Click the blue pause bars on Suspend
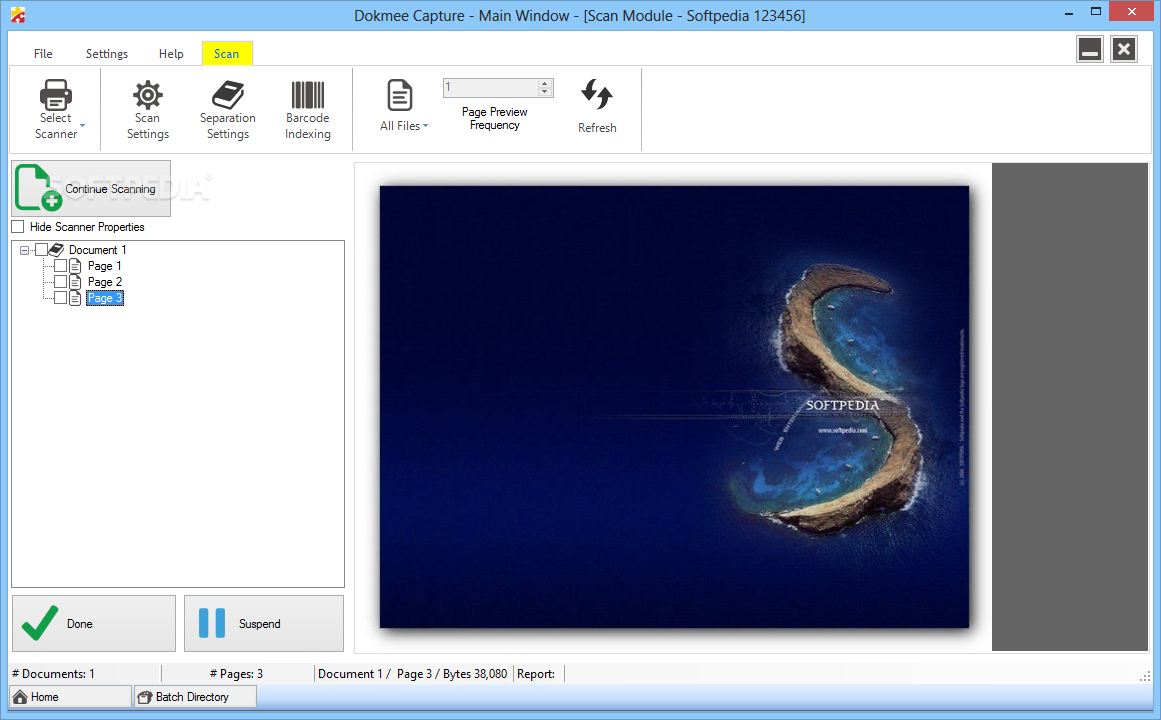Viewport: 1161px width, 720px height. point(212,623)
